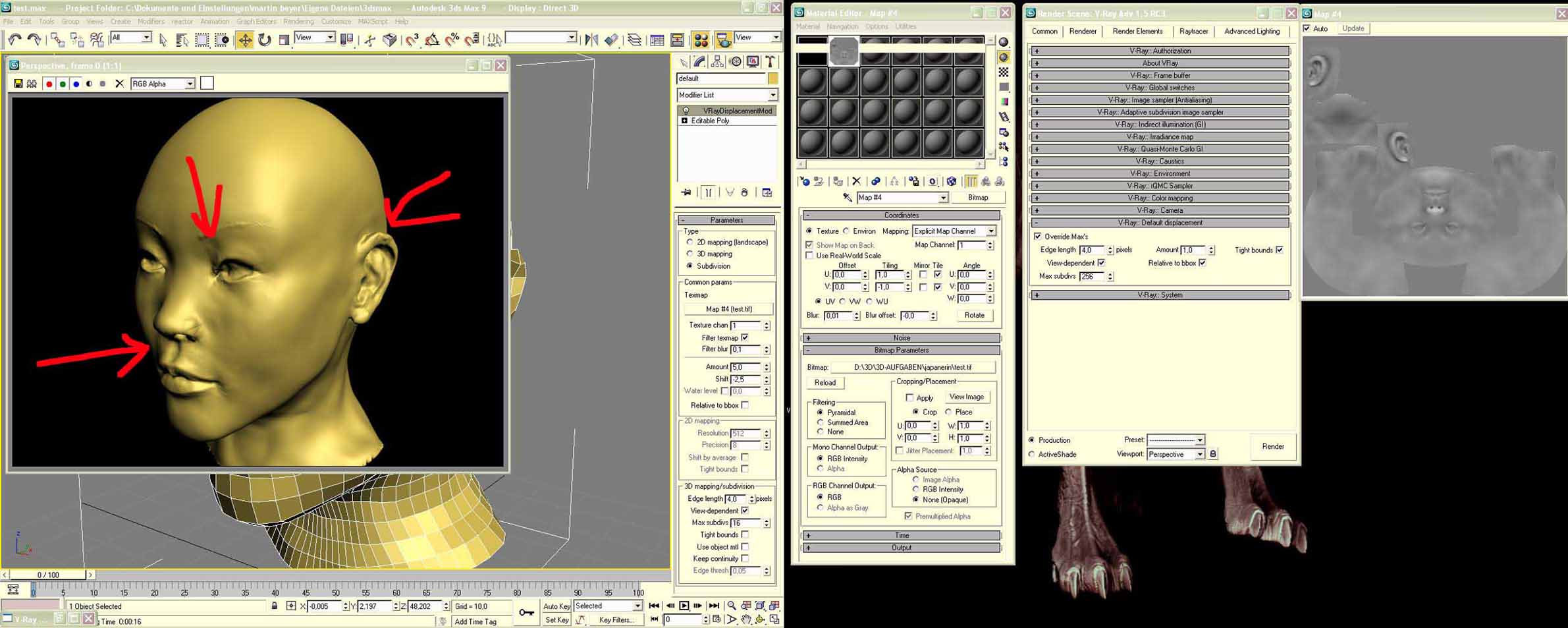The height and width of the screenshot is (628, 1568).
Task: Expand the Editable Poly stack entry
Action: pyautogui.click(x=684, y=121)
